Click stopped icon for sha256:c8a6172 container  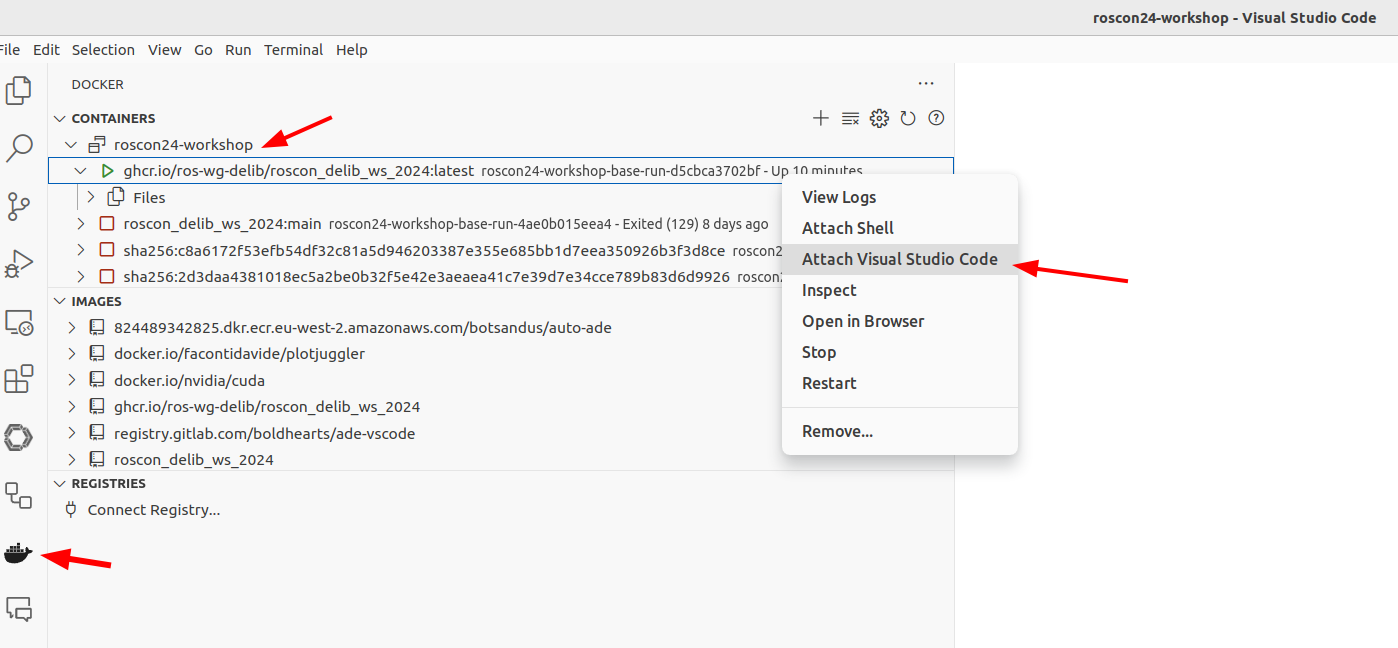click(x=107, y=250)
